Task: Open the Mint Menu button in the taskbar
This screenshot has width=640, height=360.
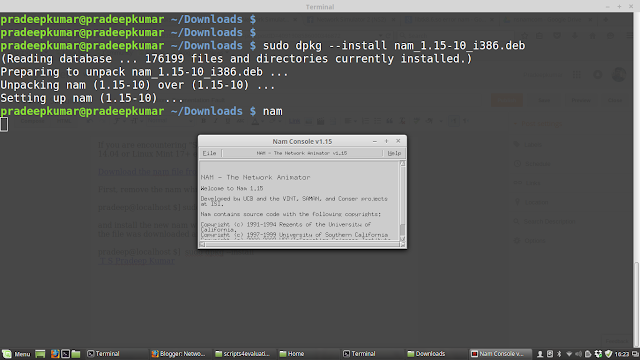Action: coord(16,354)
